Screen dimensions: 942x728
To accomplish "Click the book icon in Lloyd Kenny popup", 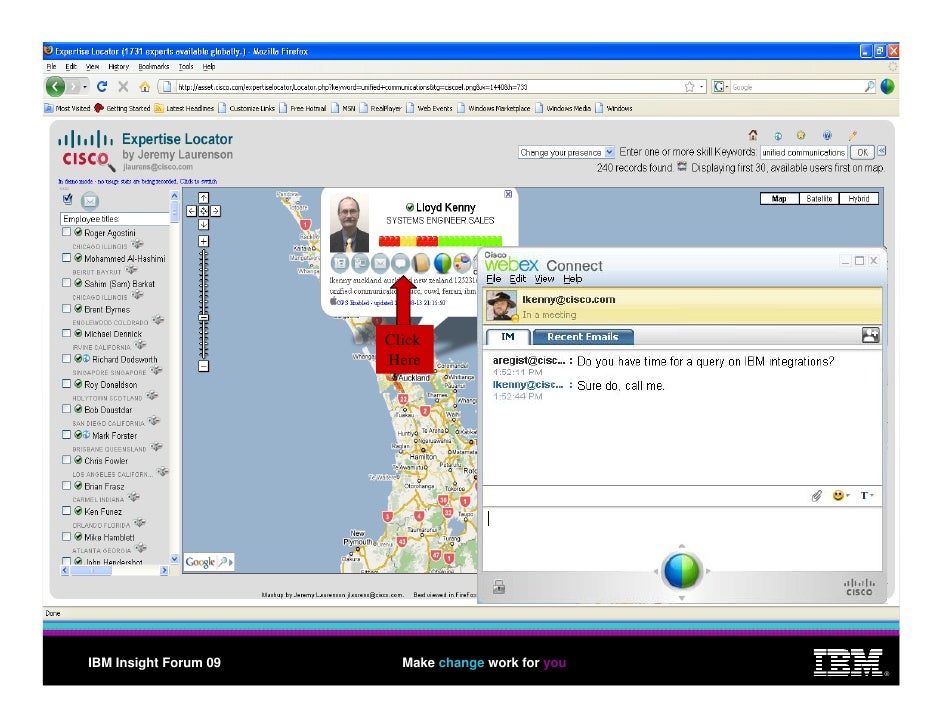I will 421,262.
